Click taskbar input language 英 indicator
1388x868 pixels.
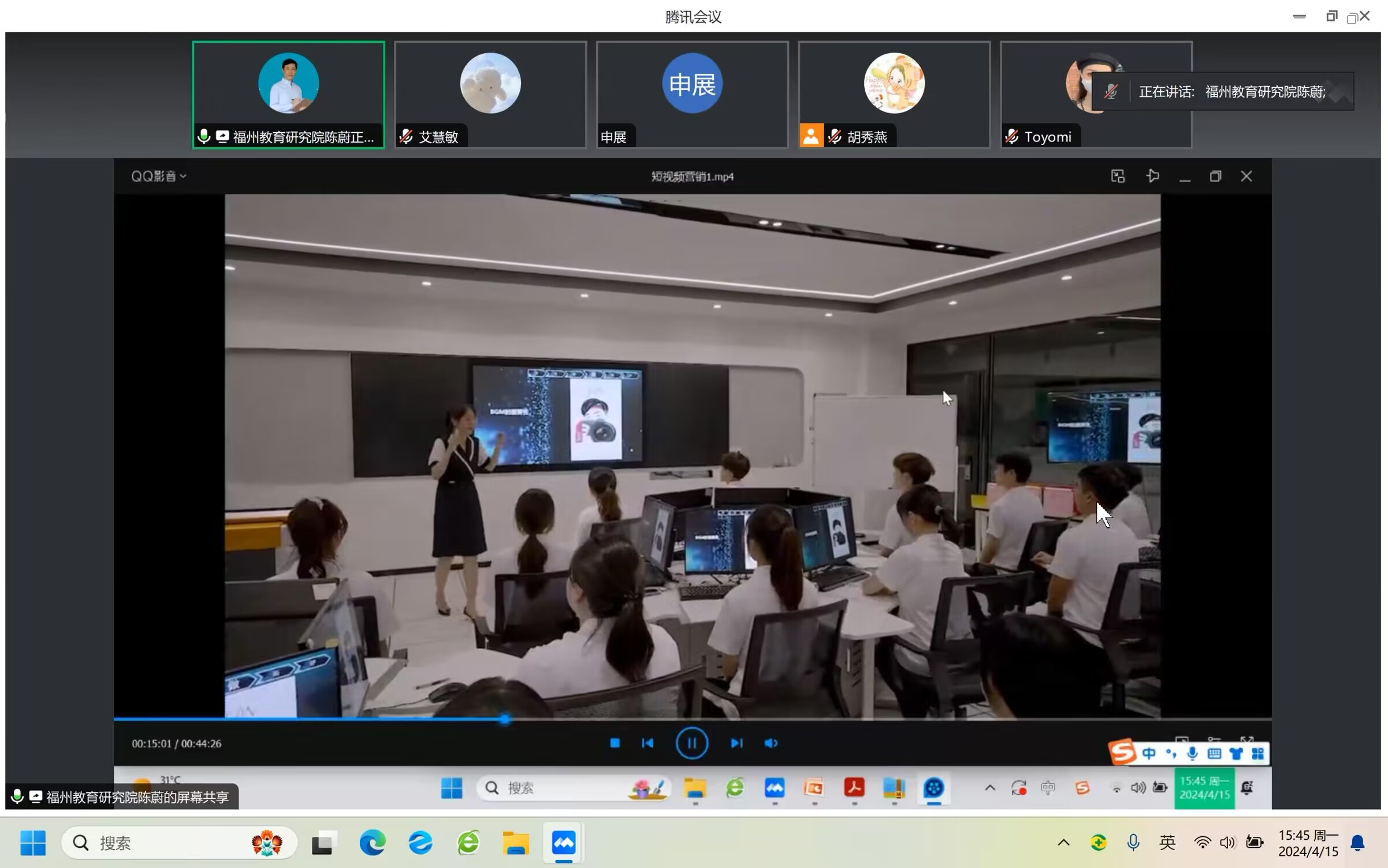1167,843
